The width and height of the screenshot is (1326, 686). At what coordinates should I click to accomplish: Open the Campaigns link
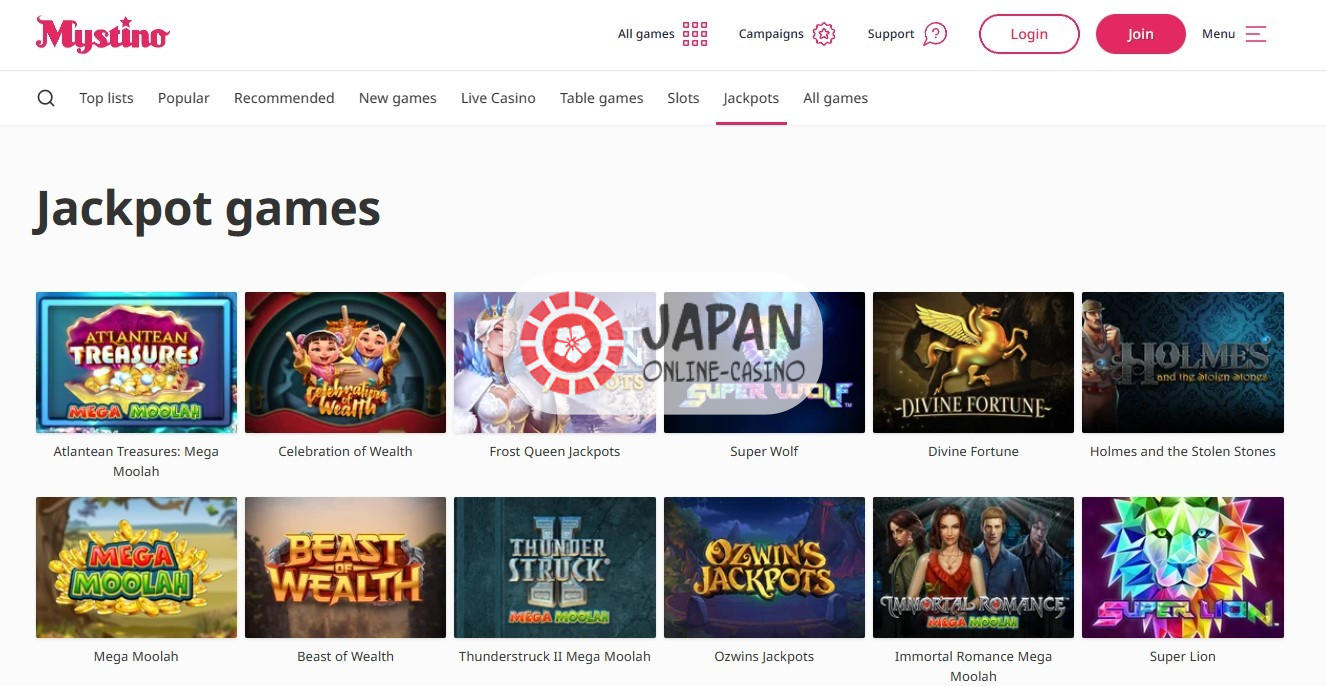pos(771,34)
